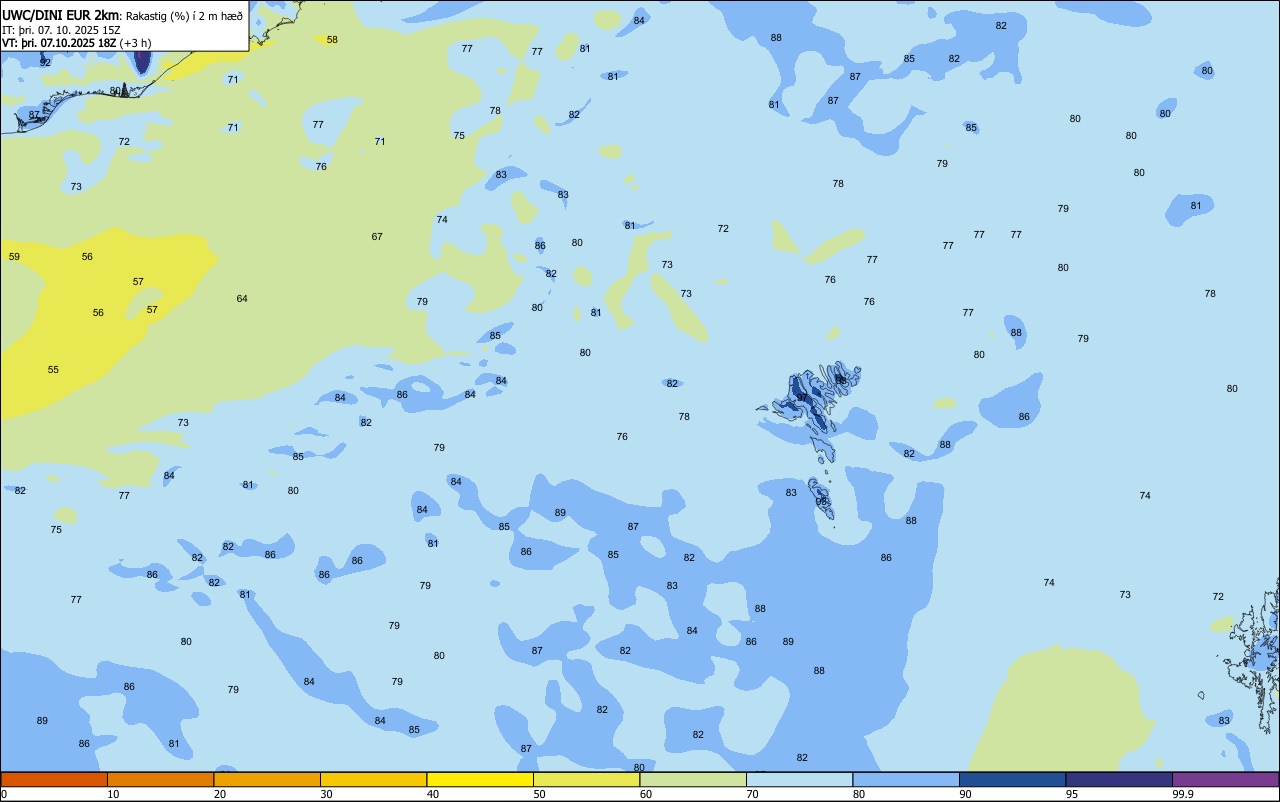
Task: Click the humidity value 59 on the map
Action: pyautogui.click(x=14, y=257)
